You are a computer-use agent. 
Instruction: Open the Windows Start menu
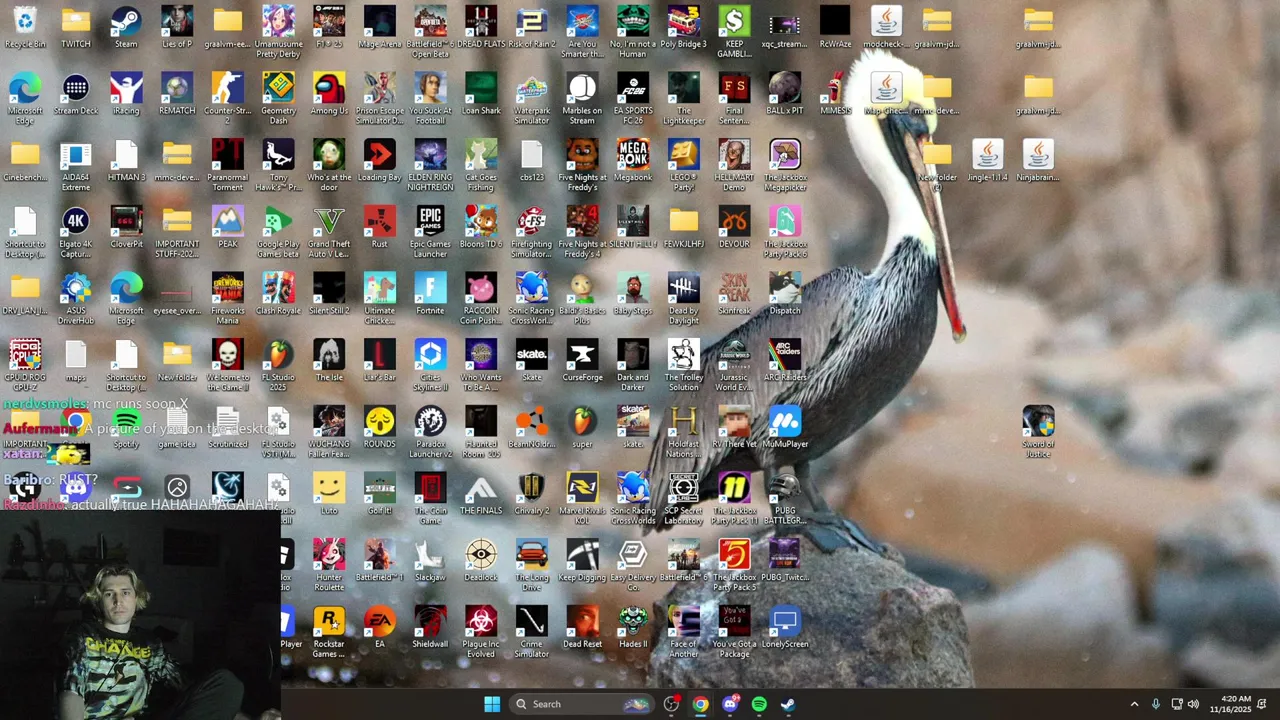pos(492,704)
